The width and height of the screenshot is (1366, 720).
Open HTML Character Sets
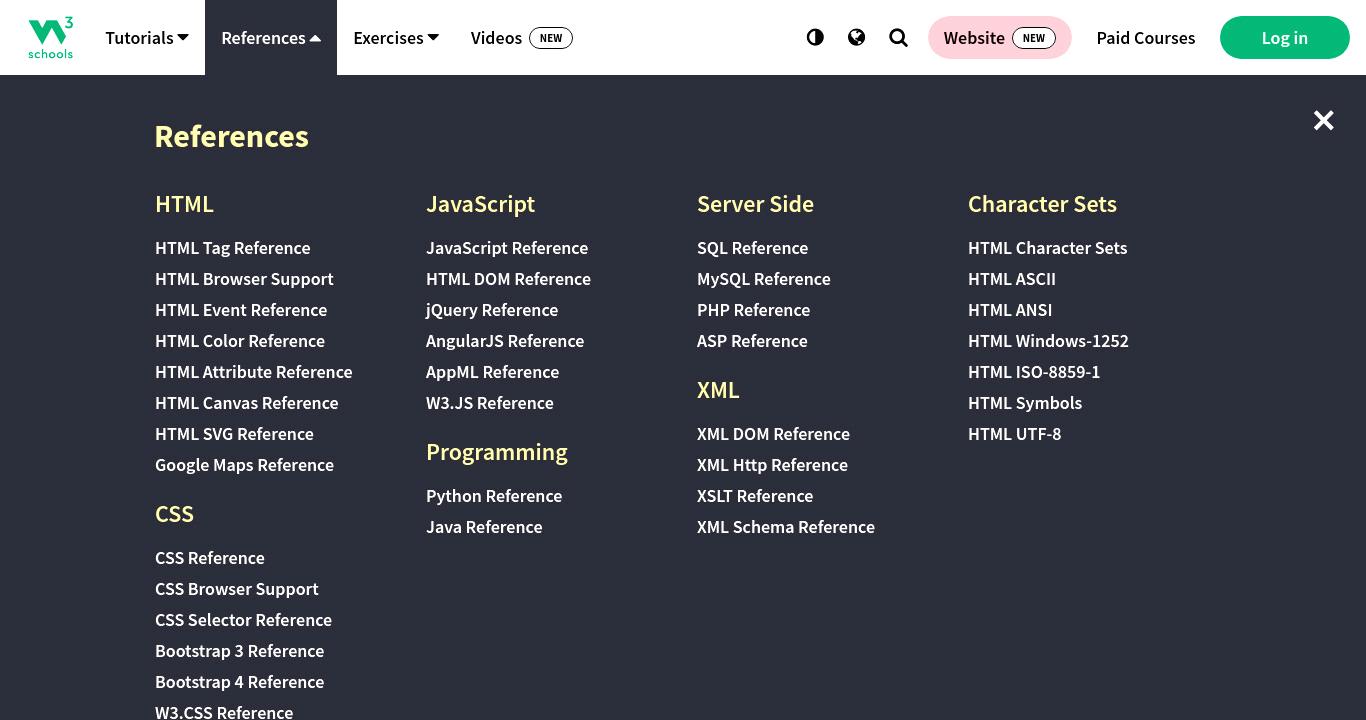[1048, 248]
